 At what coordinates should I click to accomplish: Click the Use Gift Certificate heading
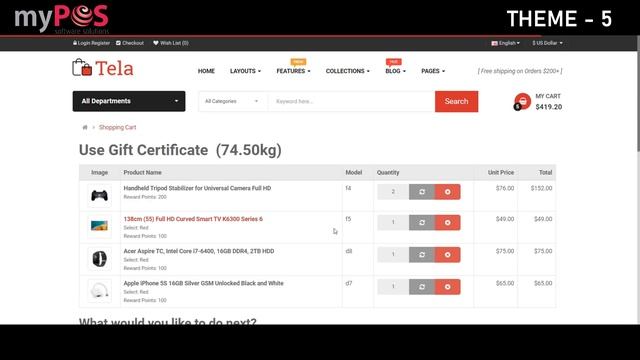(180, 150)
